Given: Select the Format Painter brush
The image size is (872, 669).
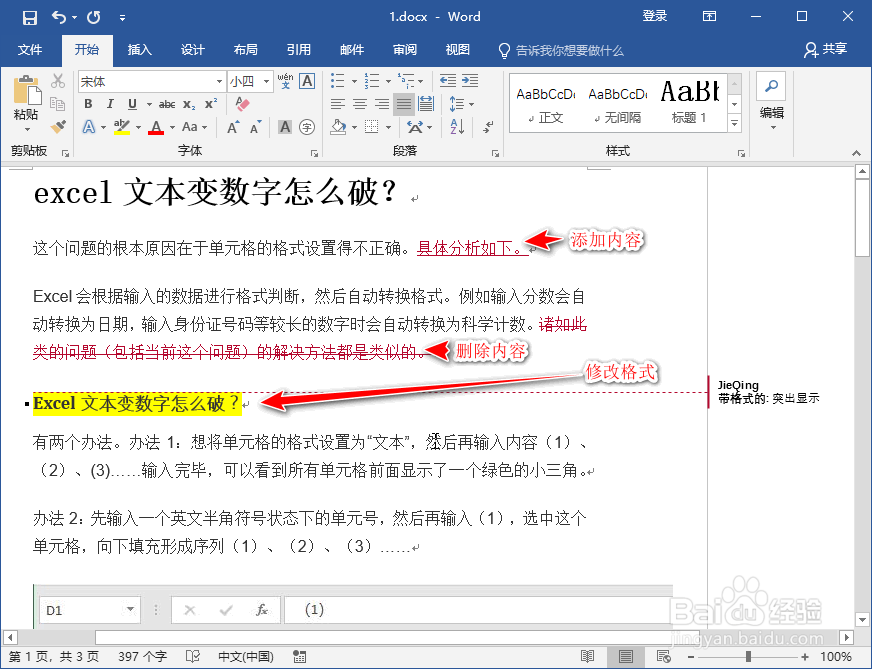Looking at the screenshot, I should coord(58,127).
